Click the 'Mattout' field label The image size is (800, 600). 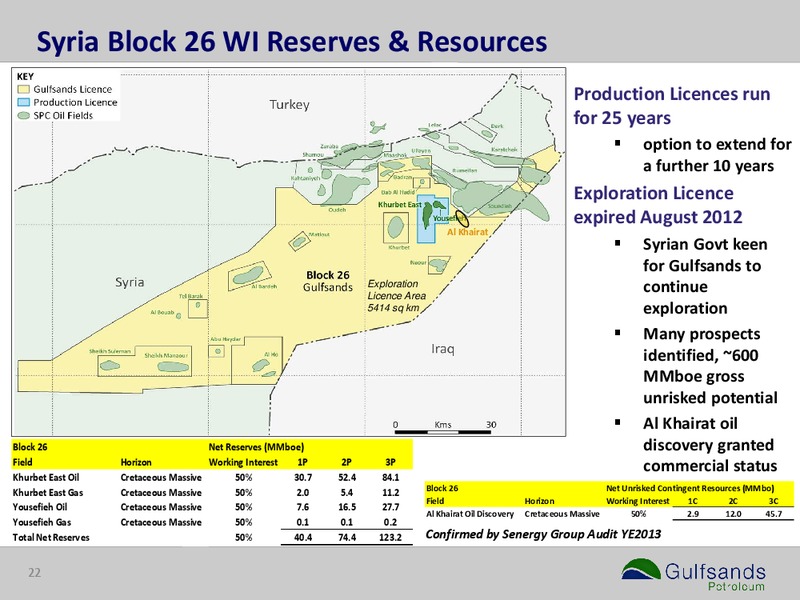click(319, 235)
